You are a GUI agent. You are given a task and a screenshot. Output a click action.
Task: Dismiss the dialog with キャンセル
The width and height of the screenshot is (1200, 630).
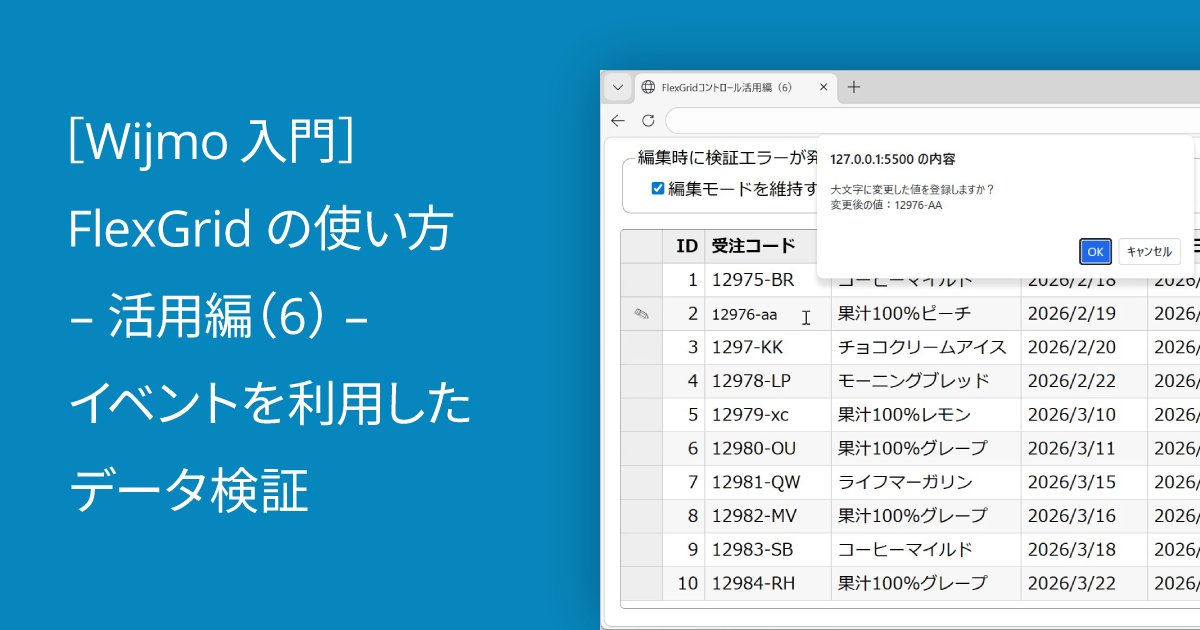click(1149, 252)
